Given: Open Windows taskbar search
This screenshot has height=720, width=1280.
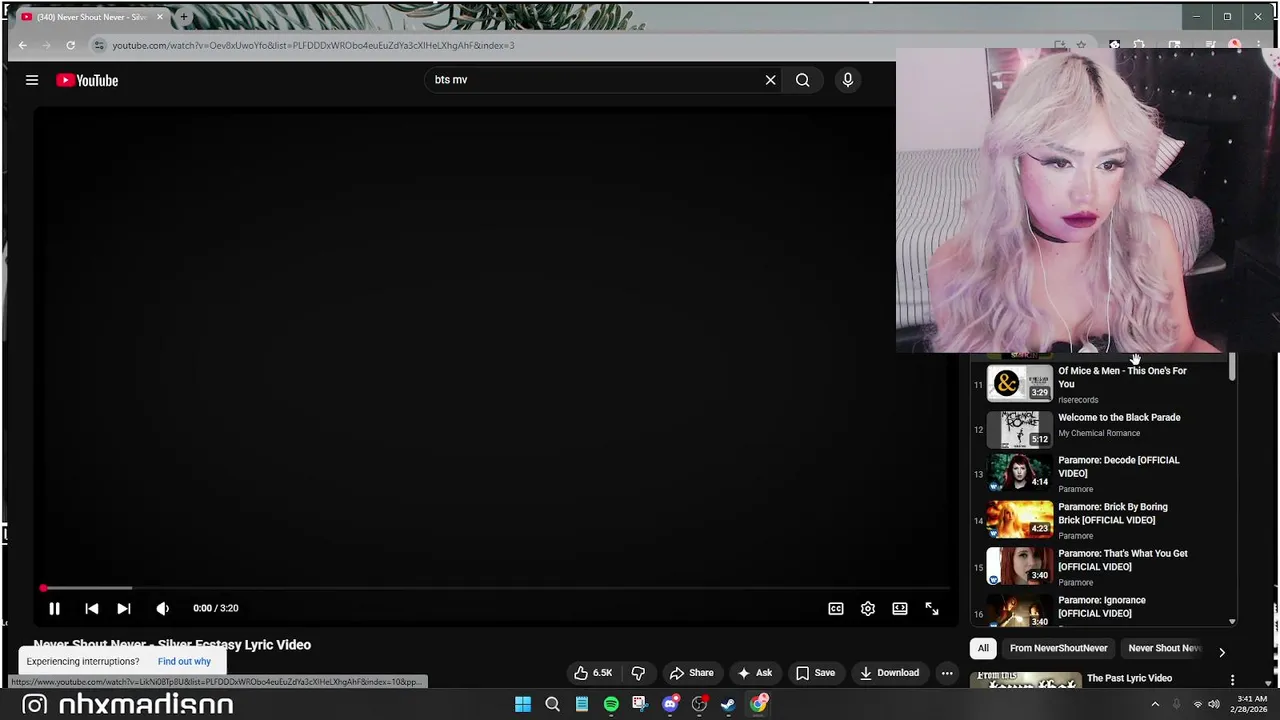Looking at the screenshot, I should click(552, 704).
